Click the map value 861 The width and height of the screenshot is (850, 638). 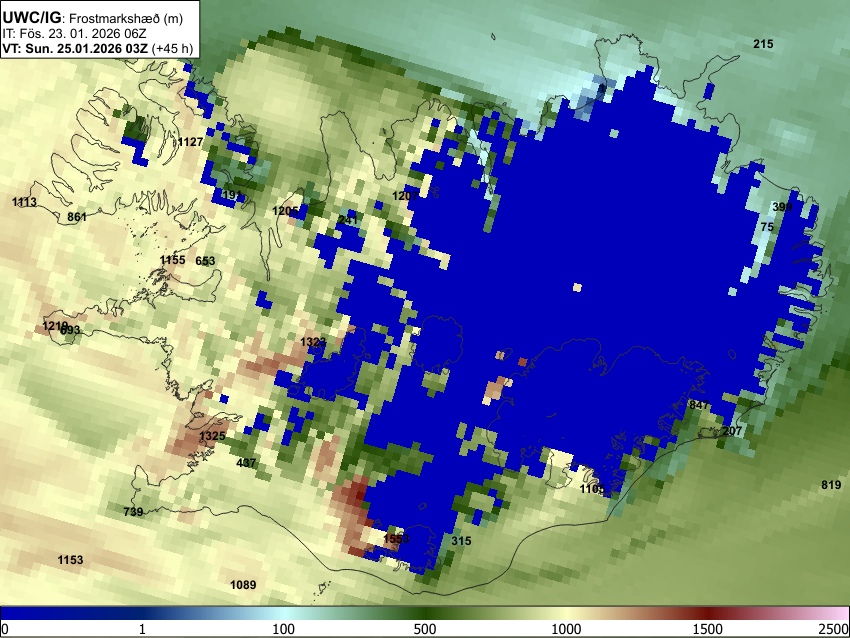(77, 217)
